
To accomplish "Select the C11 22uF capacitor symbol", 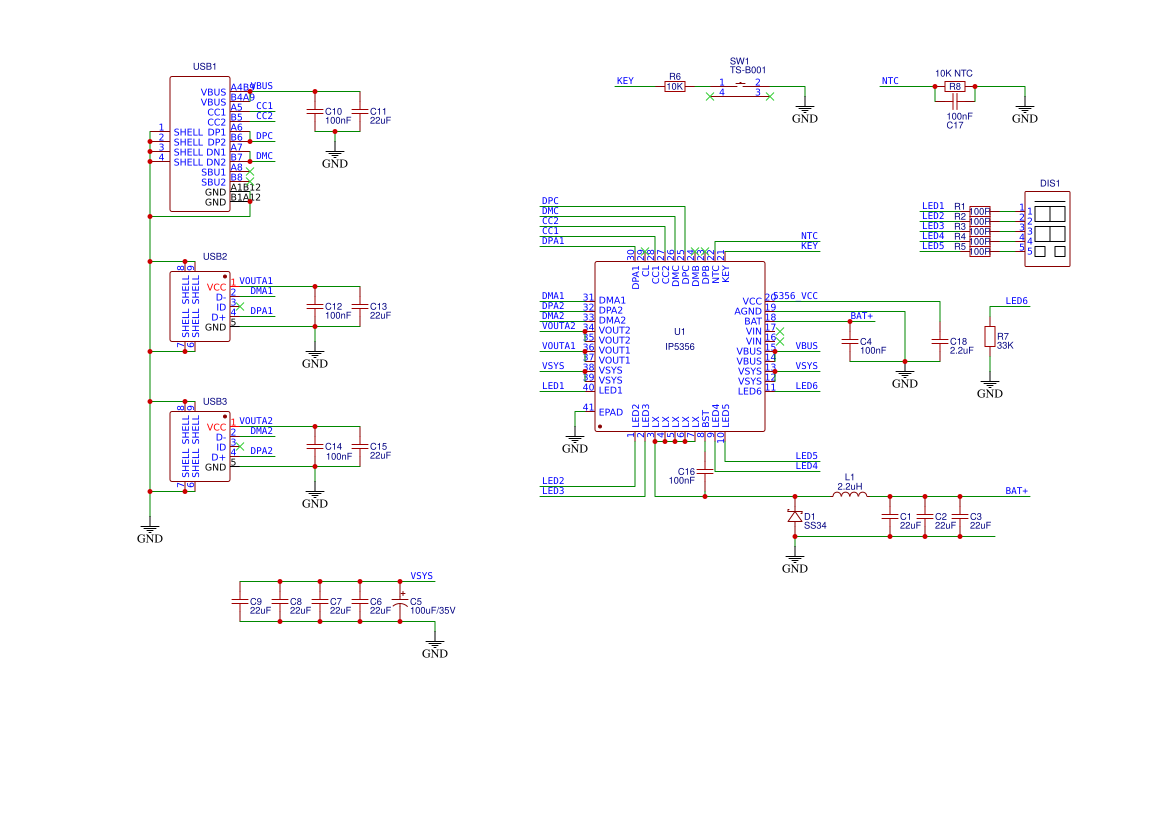I will point(360,112).
